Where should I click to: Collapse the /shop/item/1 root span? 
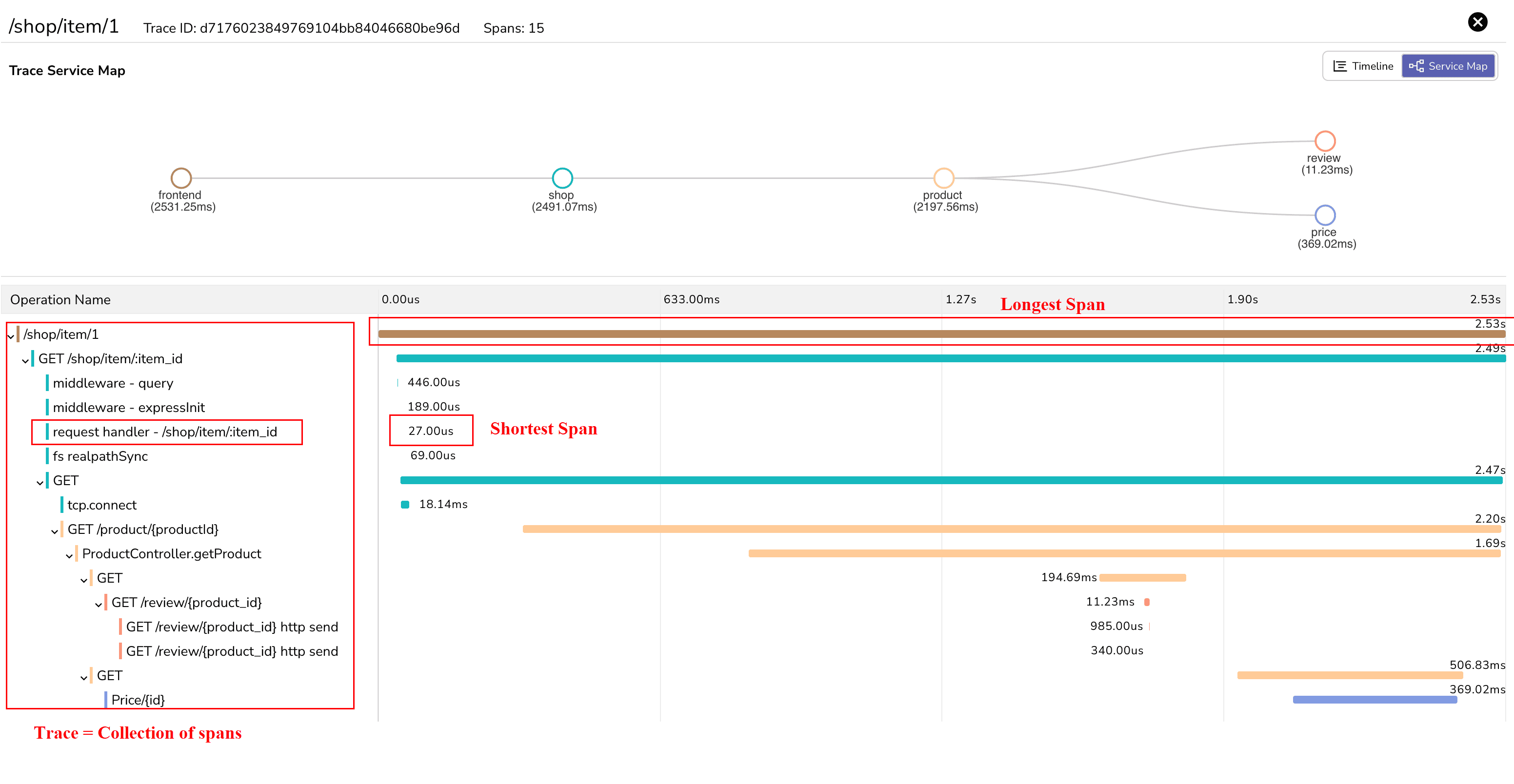coord(11,335)
